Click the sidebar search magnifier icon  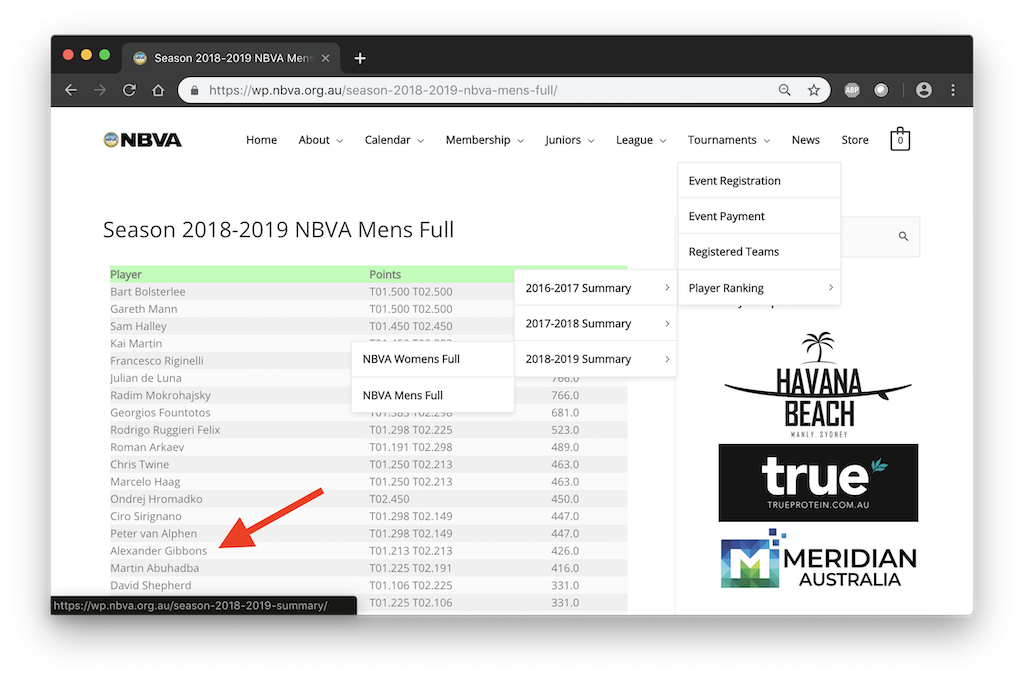coord(903,236)
